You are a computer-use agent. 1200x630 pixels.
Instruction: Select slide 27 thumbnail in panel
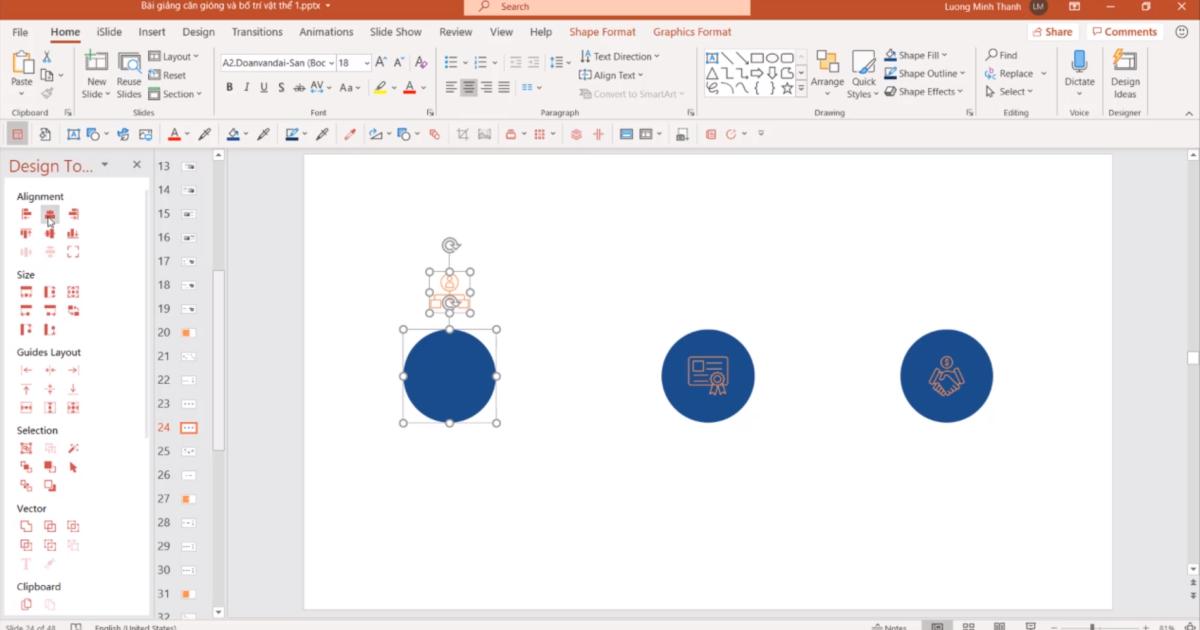coord(188,499)
